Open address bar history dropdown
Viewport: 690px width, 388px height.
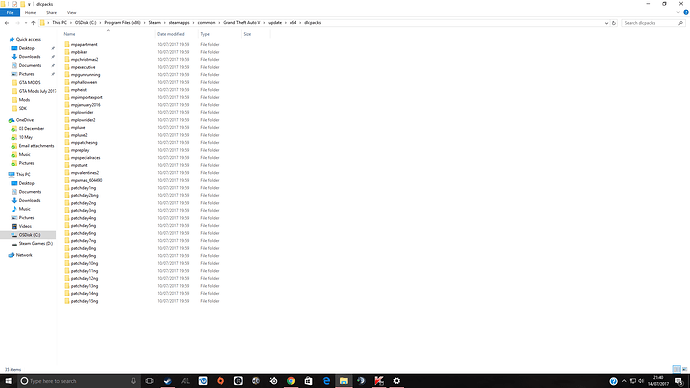[x=606, y=23]
